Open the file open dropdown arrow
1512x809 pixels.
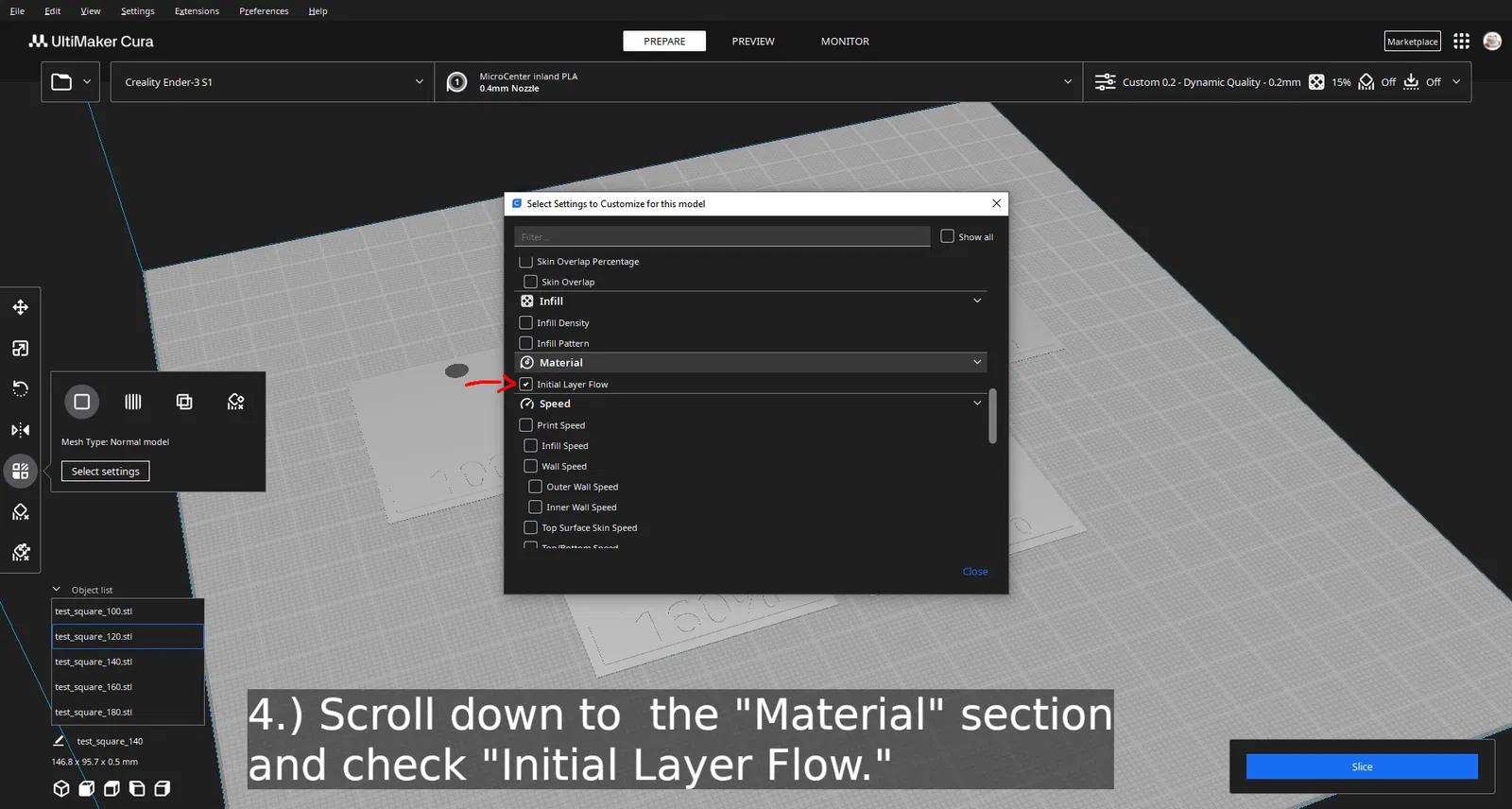pyautogui.click(x=87, y=82)
